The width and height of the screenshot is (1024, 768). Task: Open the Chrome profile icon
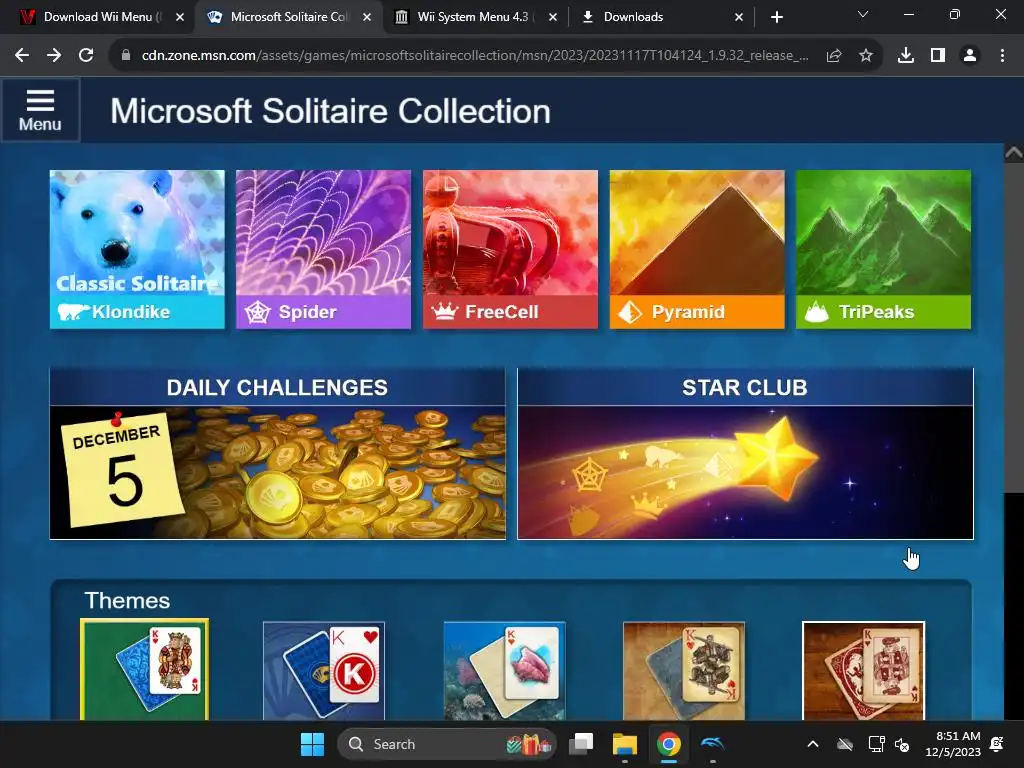click(x=970, y=56)
